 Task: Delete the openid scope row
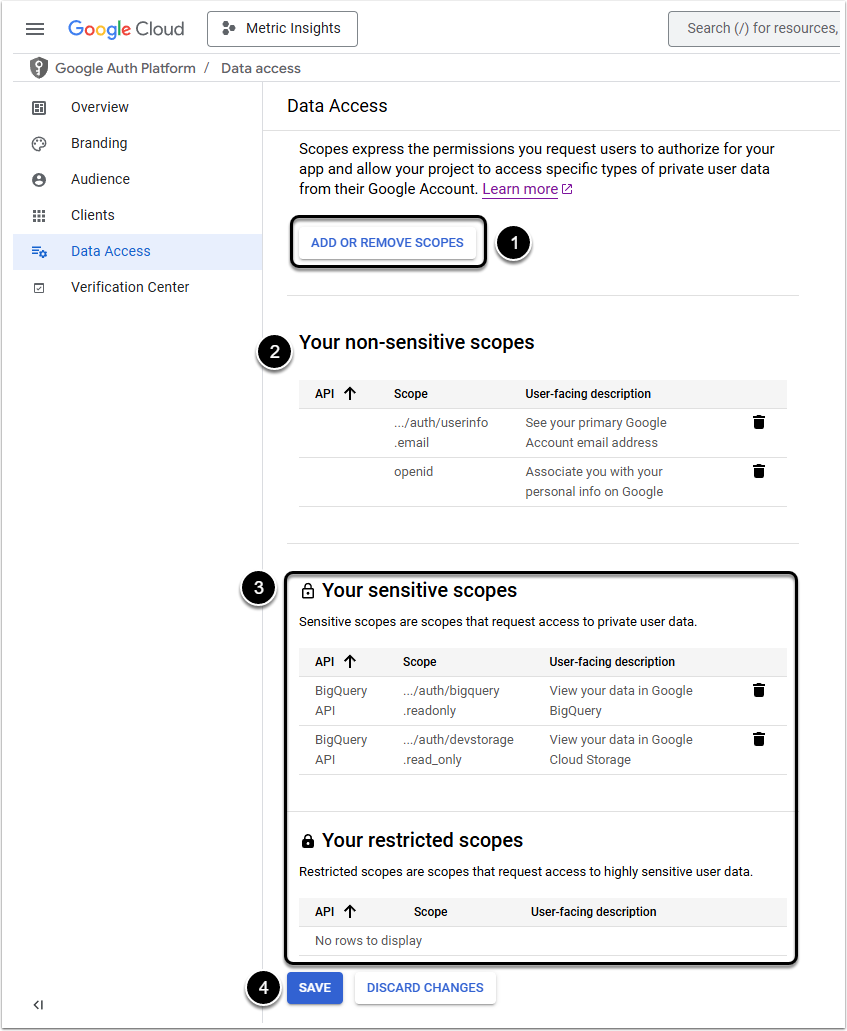pyautogui.click(x=759, y=471)
